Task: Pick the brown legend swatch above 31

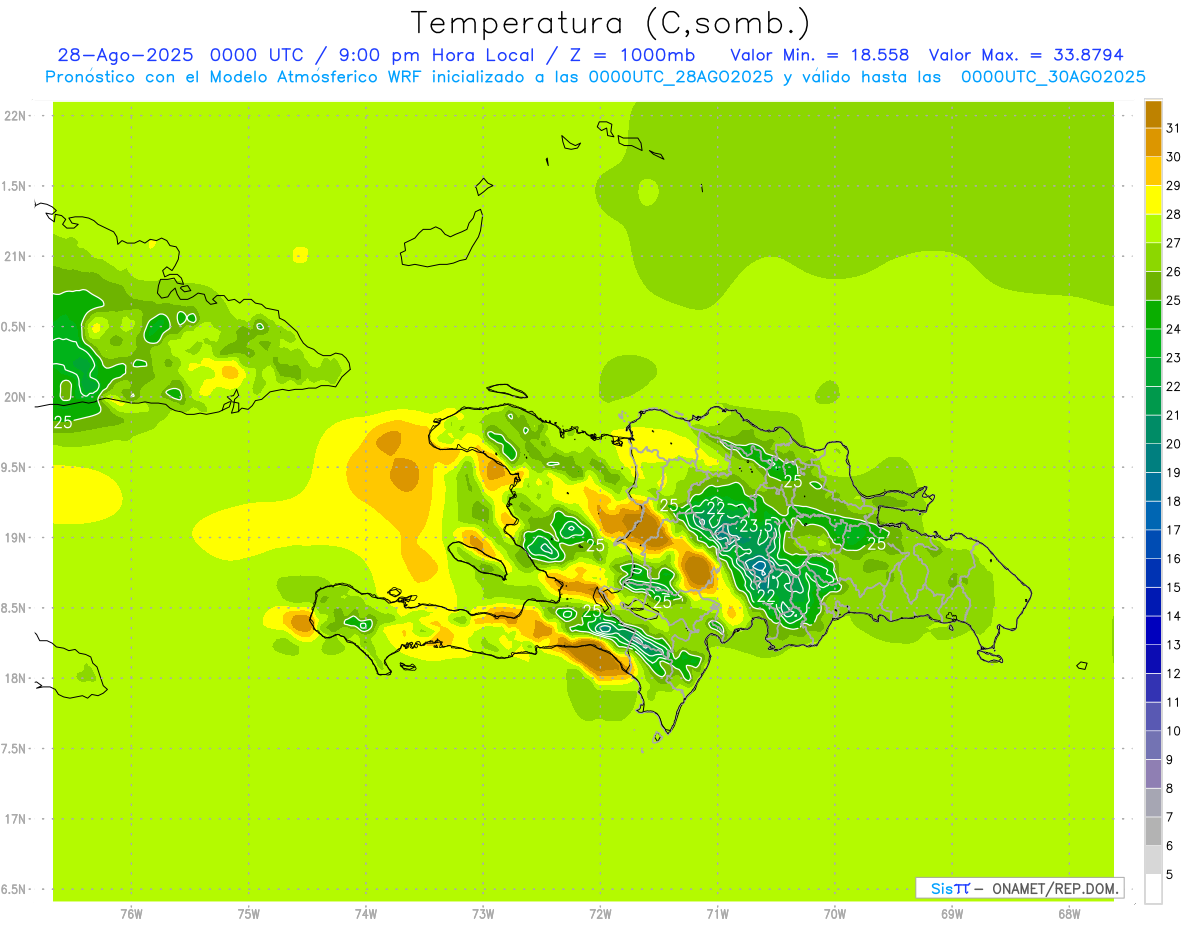Action: click(1153, 114)
